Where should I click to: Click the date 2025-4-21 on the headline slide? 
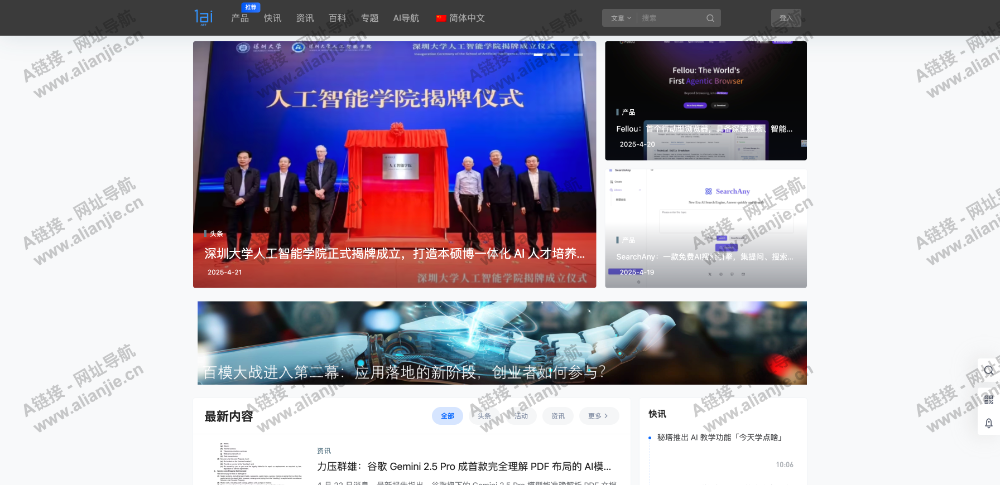[224, 272]
